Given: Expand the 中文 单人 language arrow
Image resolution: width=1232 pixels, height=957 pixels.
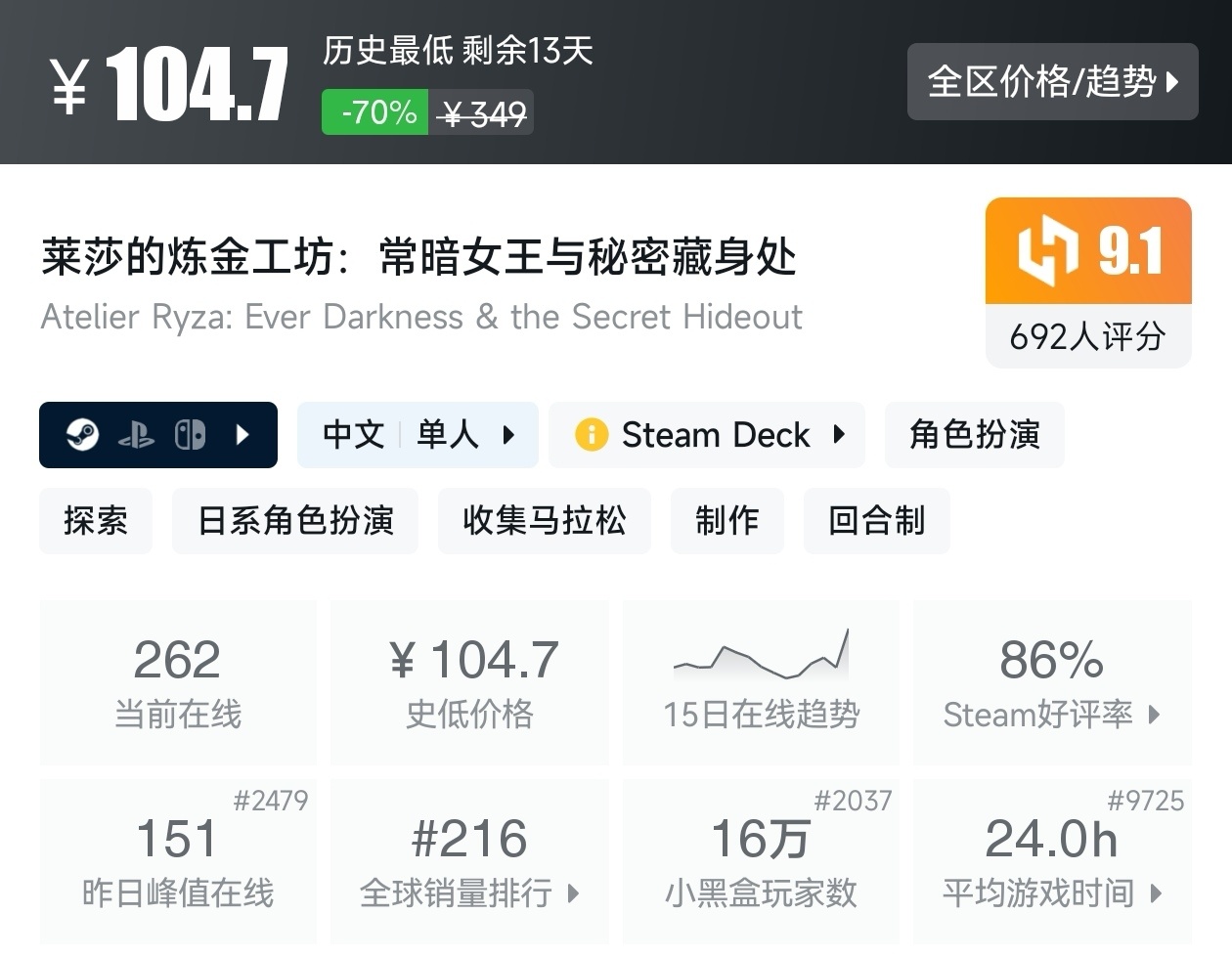Looking at the screenshot, I should 508,434.
